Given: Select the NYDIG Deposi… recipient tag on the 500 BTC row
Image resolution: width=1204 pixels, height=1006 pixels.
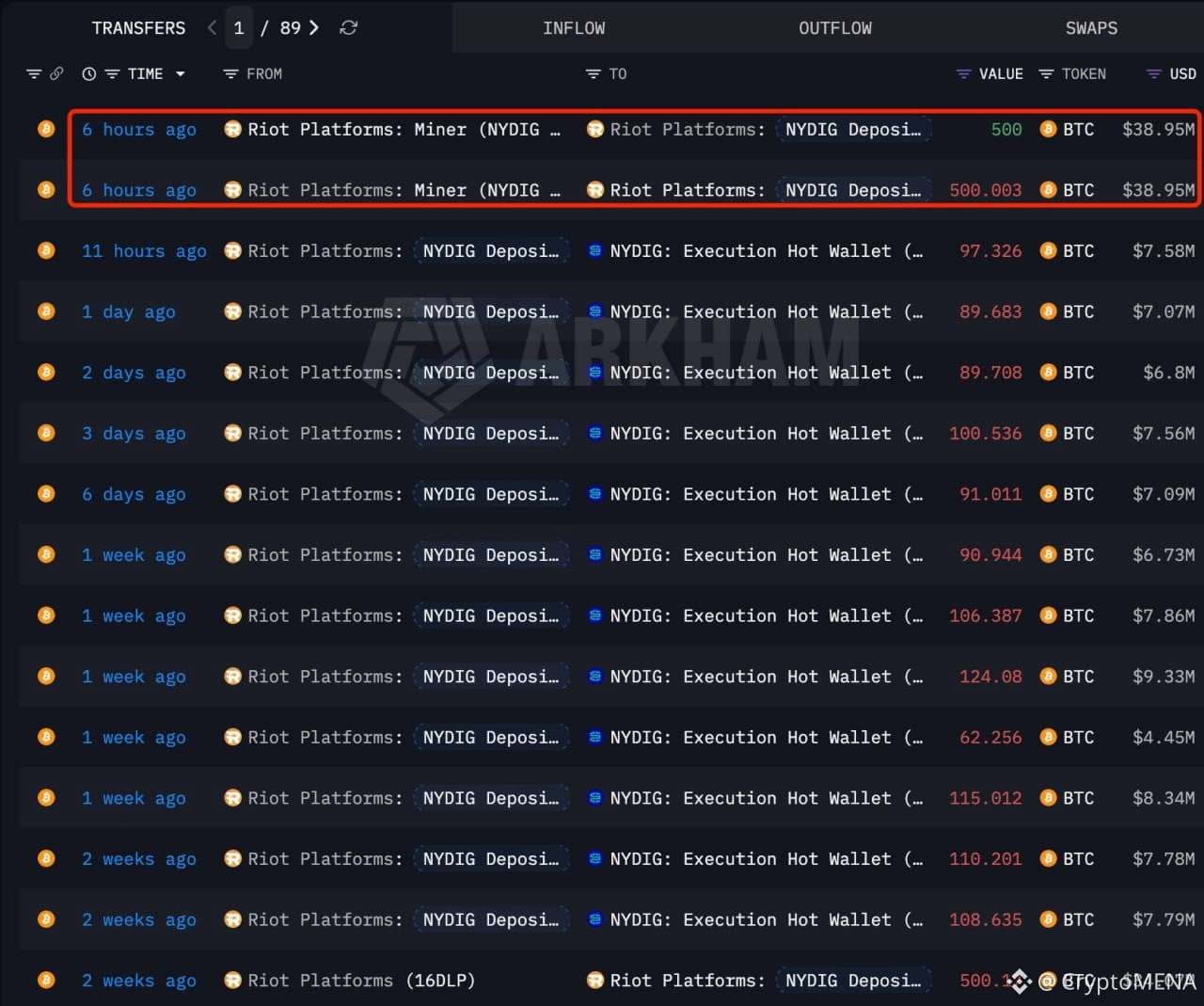Looking at the screenshot, I should coord(853,129).
